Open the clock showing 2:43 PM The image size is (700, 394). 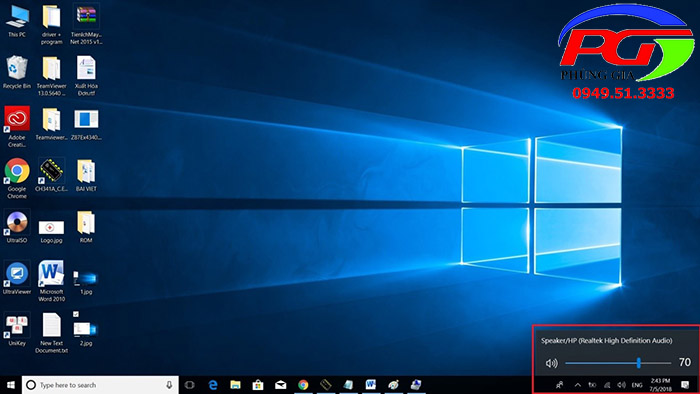click(x=660, y=385)
